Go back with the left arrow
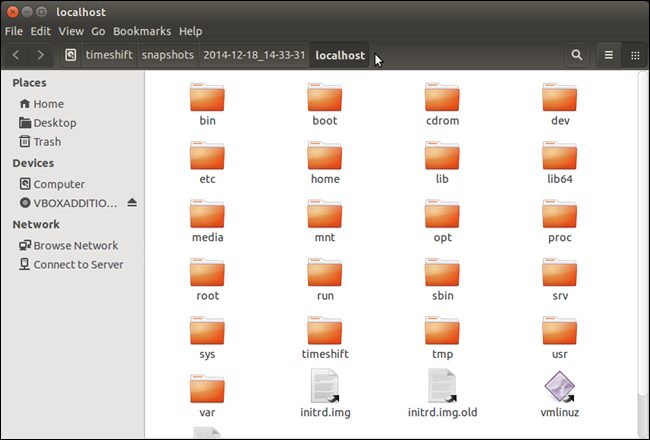The width and height of the screenshot is (650, 440). point(16,55)
